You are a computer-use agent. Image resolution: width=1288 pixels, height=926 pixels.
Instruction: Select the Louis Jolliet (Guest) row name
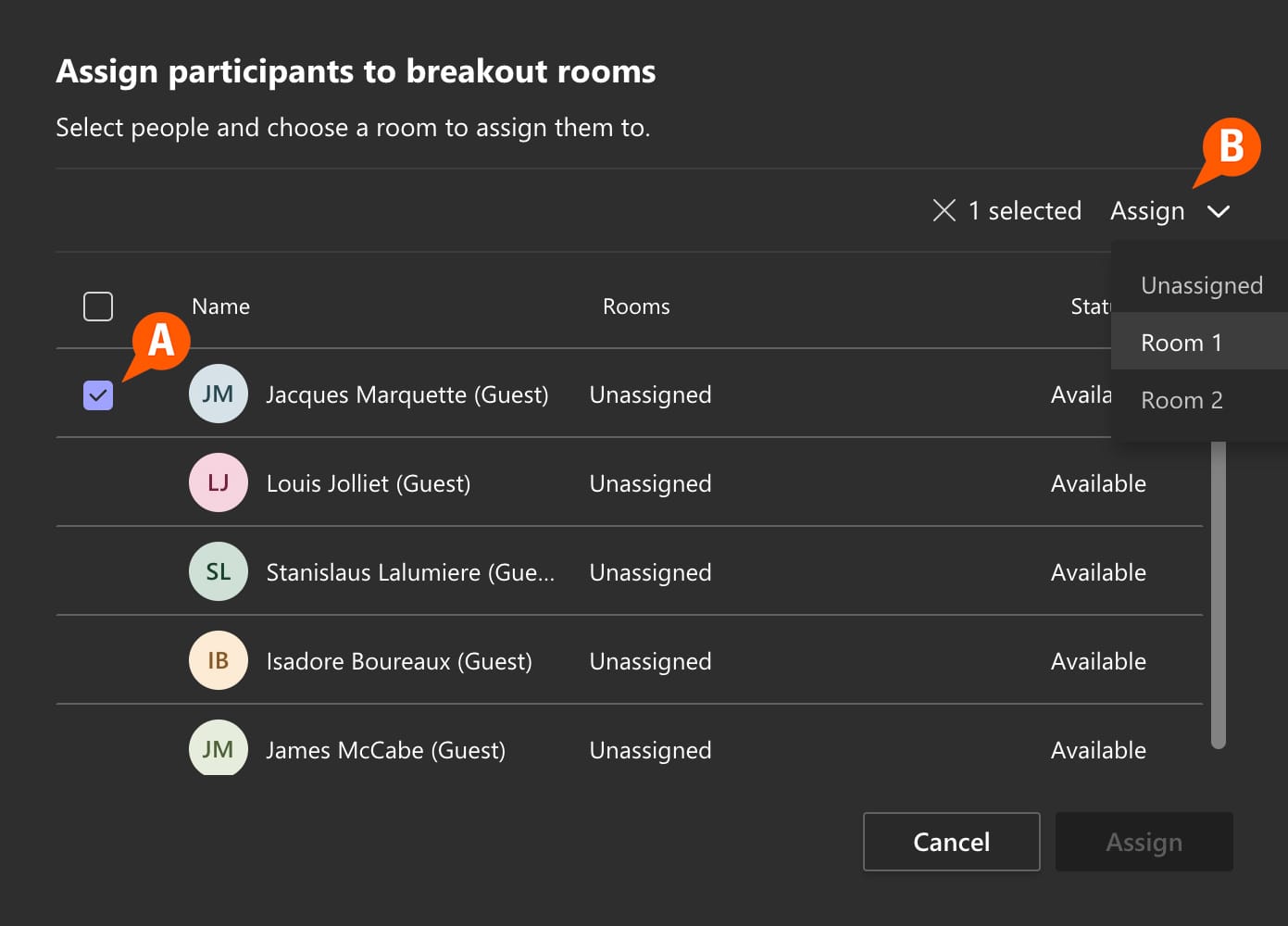click(x=369, y=483)
